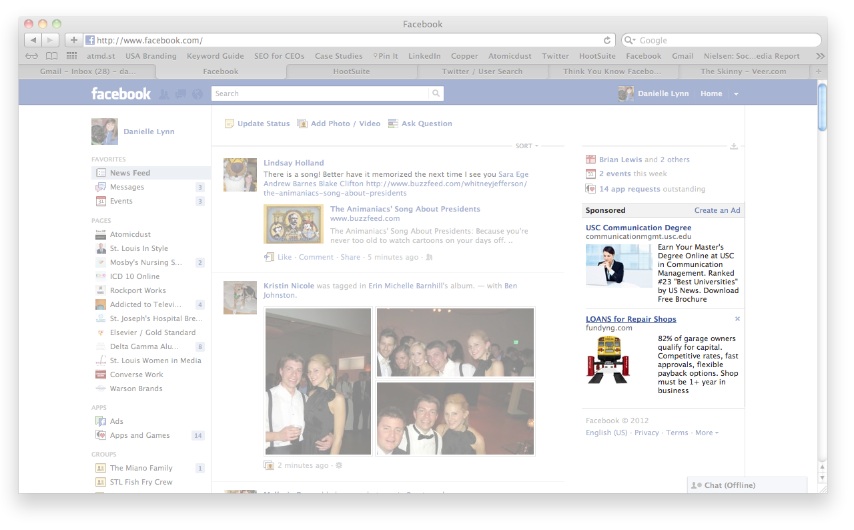Open Reading List glasses icon
854x530 pixels.
tap(32, 56)
